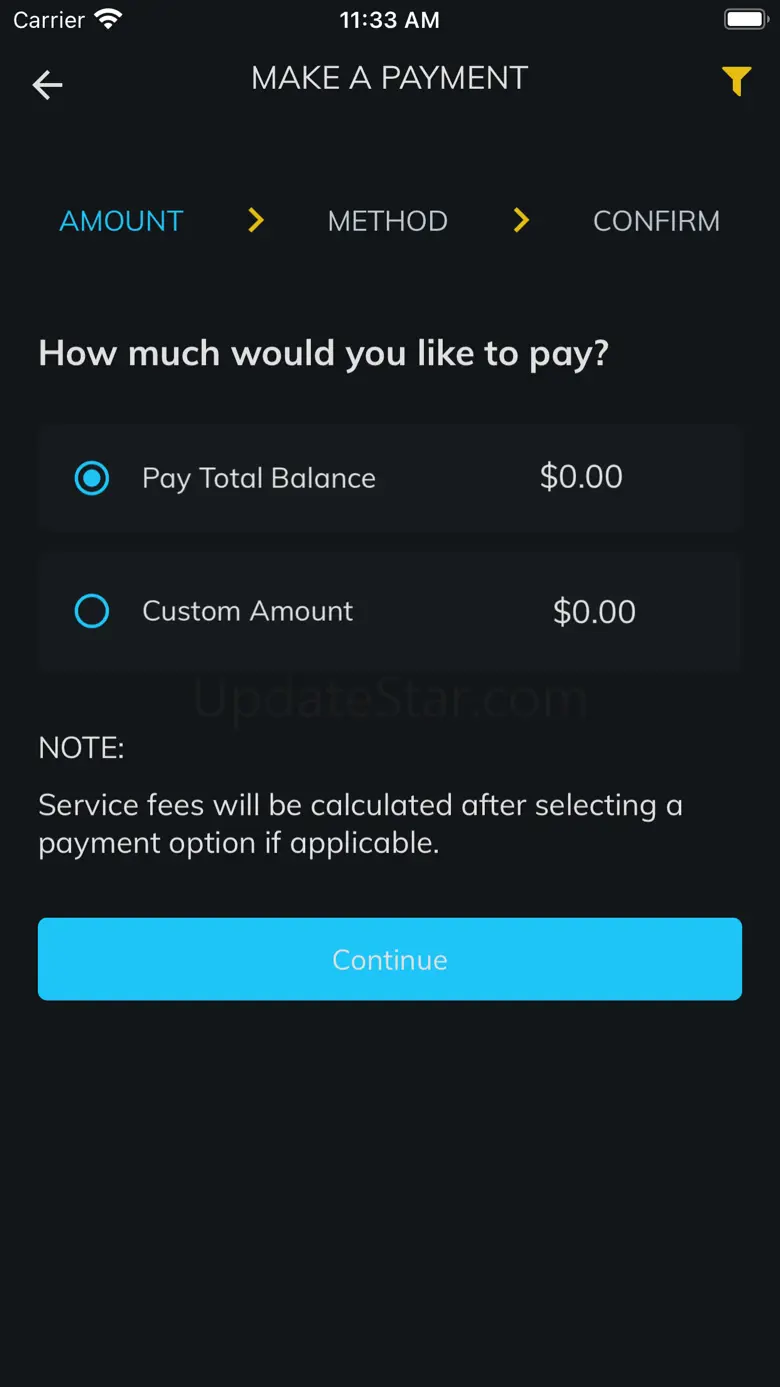This screenshot has width=780, height=1387.
Task: Click the chevron between METHOD and CONFIRM
Action: tap(521, 220)
